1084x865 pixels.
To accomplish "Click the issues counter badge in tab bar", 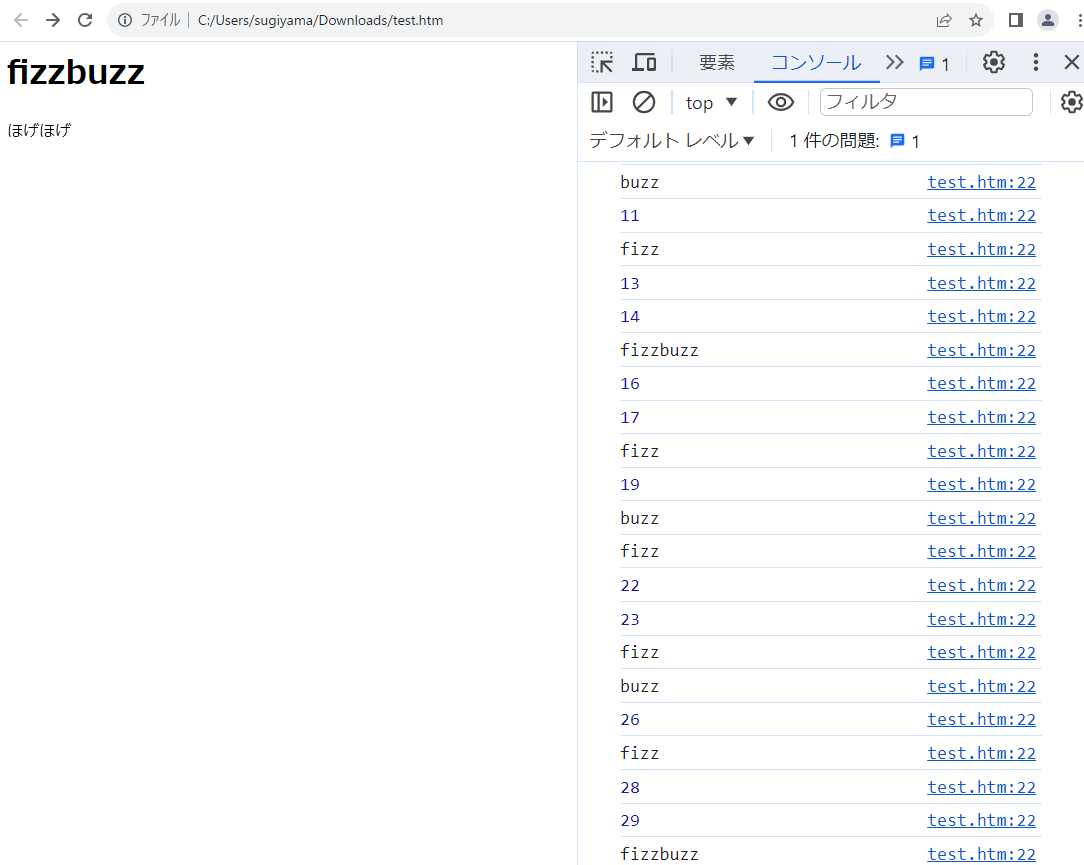I will point(934,63).
